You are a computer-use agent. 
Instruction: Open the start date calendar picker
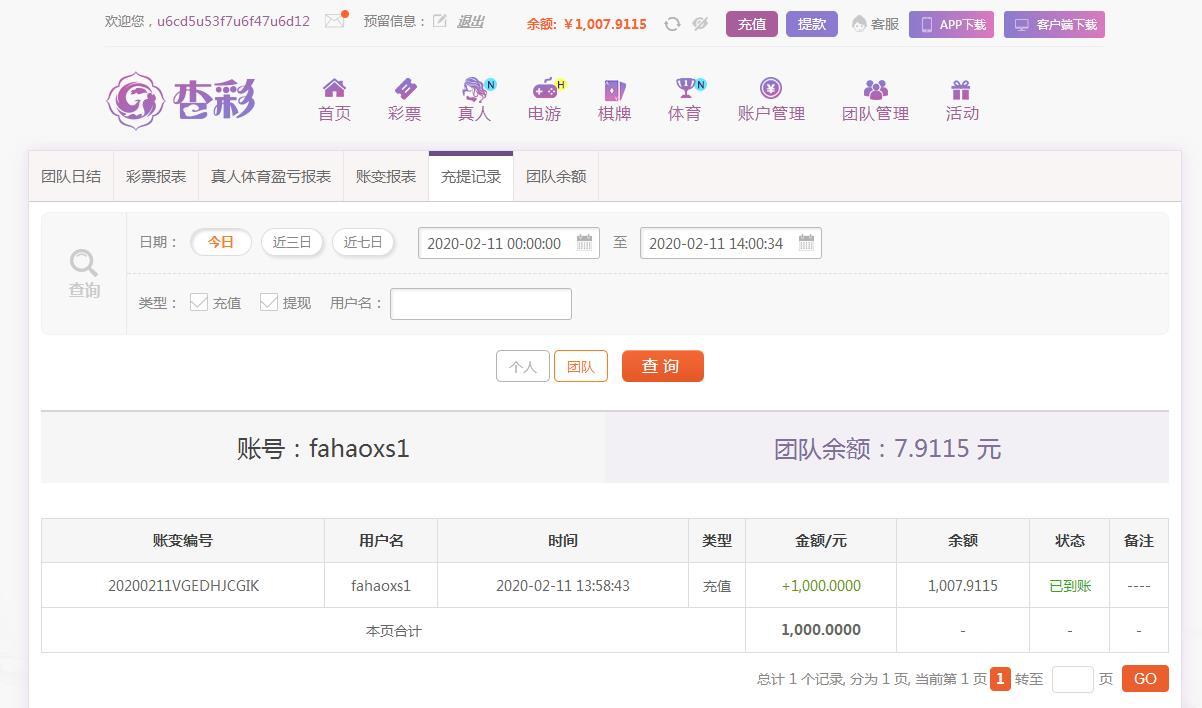[x=584, y=242]
